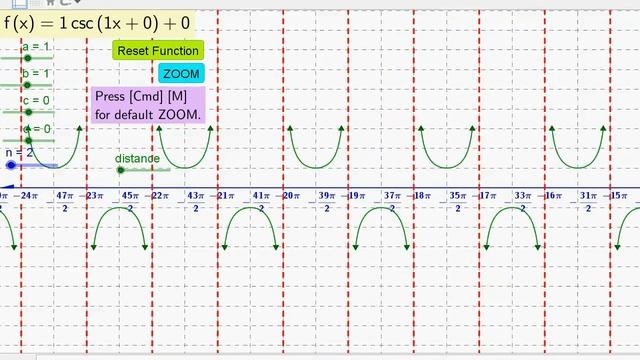
Task: Adjust the b = 1 slider handle
Action: pos(27,85)
